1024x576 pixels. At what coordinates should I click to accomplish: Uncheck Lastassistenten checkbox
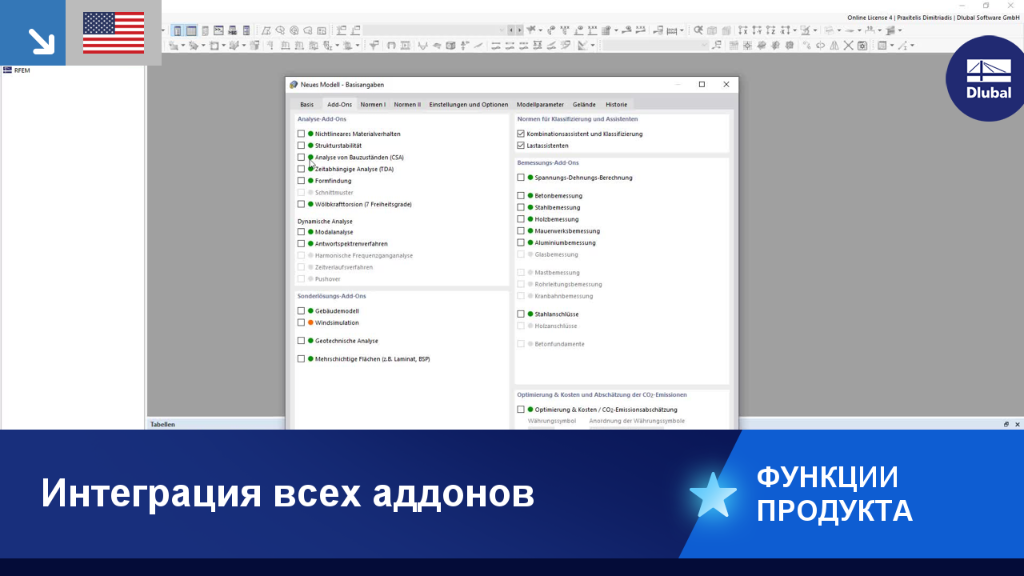coord(520,146)
